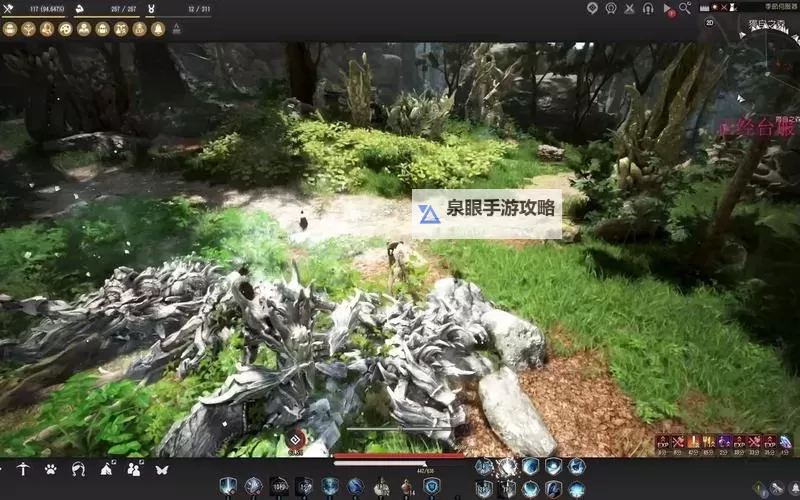Open the medal award icon
The image size is (800, 500).
pos(611,8)
